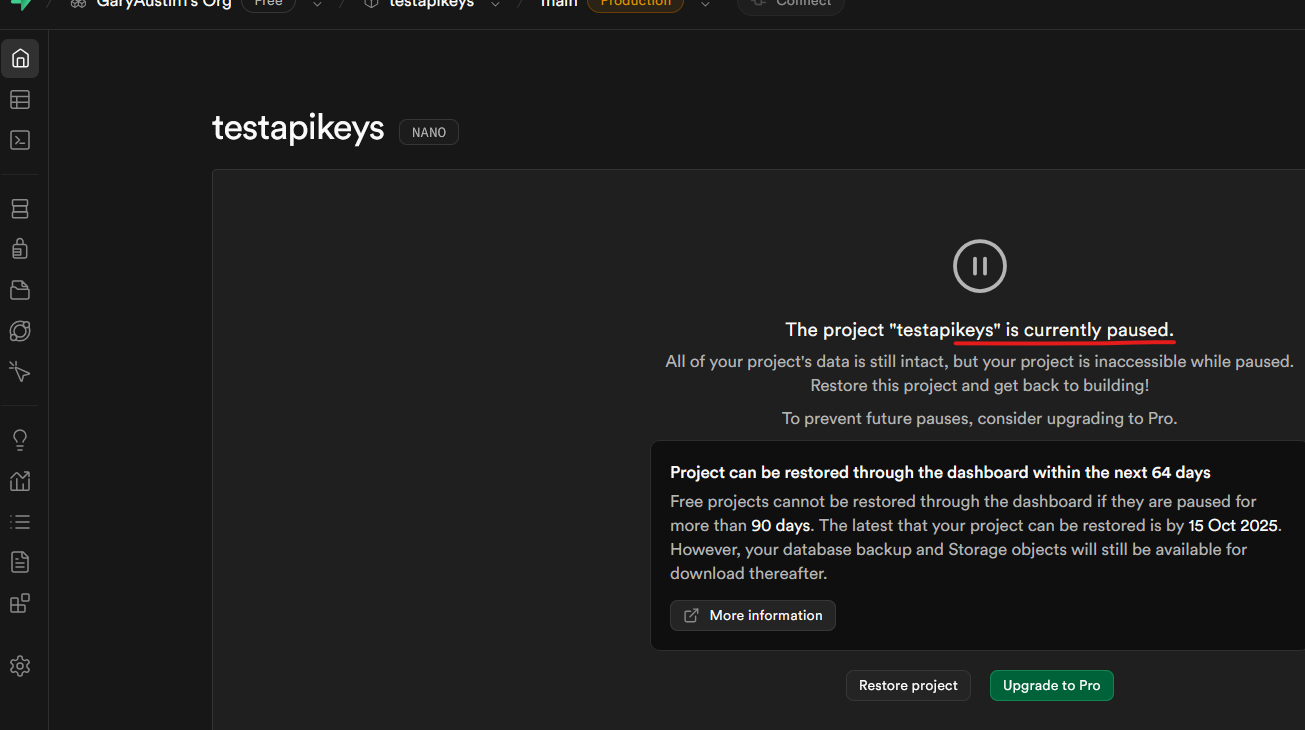This screenshot has height=730, width=1305.
Task: Open Realtime via the cursor-click icon
Action: tap(20, 372)
